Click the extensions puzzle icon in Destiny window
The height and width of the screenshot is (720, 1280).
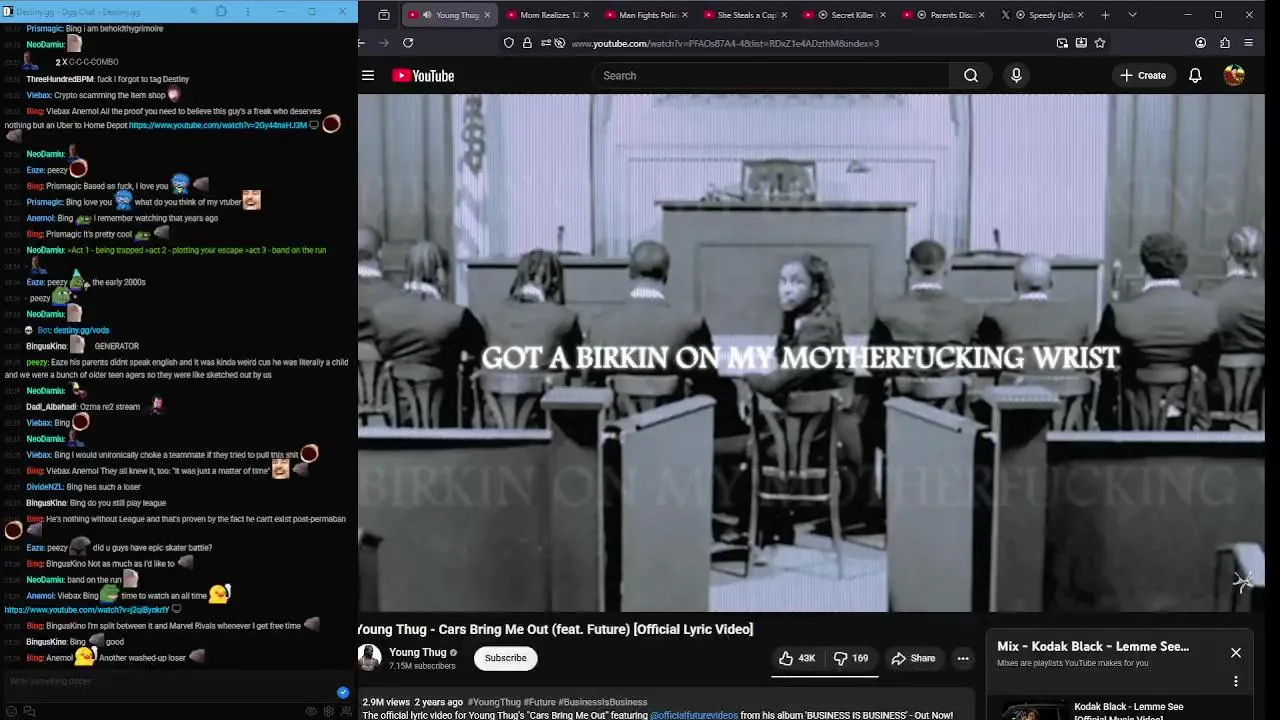click(x=221, y=12)
